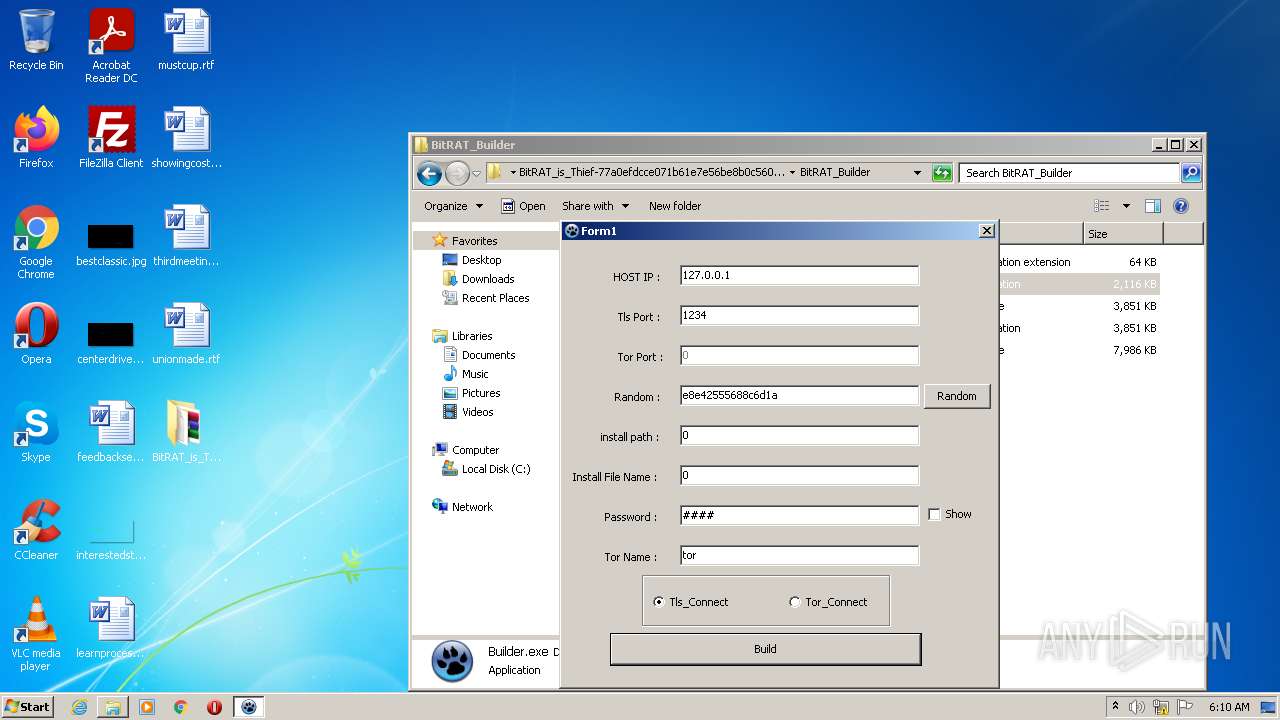Viewport: 1280px width, 720px height.
Task: Open FileZilla Client shortcut
Action: coord(111,138)
